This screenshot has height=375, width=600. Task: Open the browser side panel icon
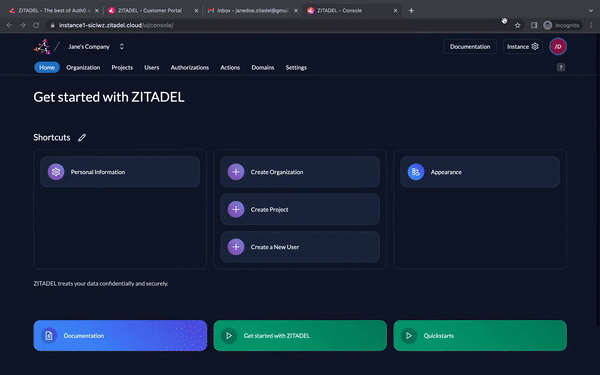534,25
